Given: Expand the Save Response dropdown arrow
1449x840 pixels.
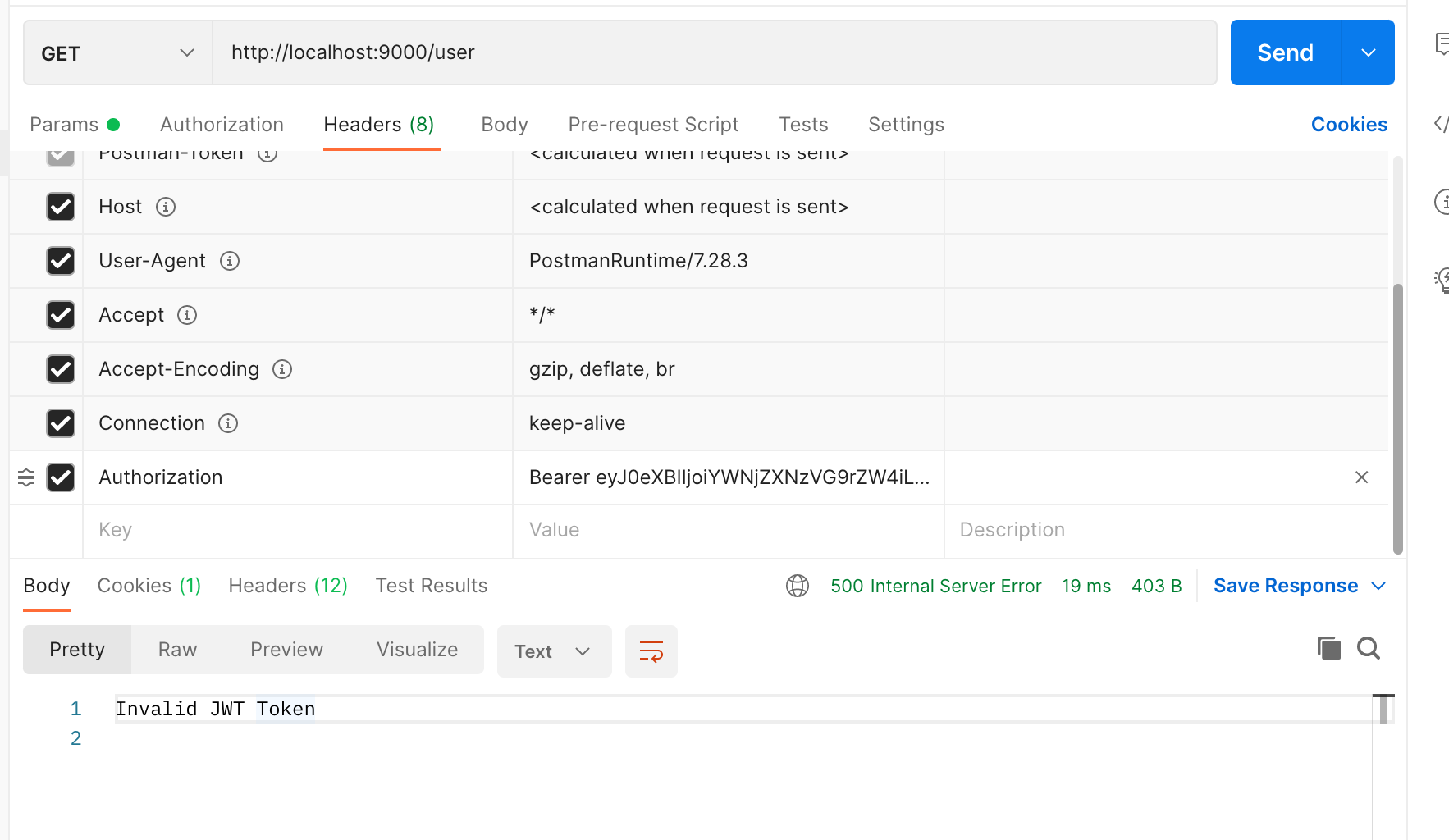Looking at the screenshot, I should pyautogui.click(x=1378, y=586).
